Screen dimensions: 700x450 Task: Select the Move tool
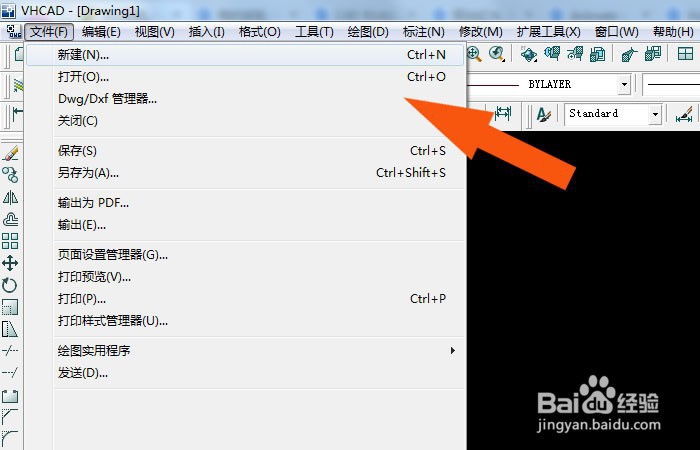pyautogui.click(x=10, y=263)
